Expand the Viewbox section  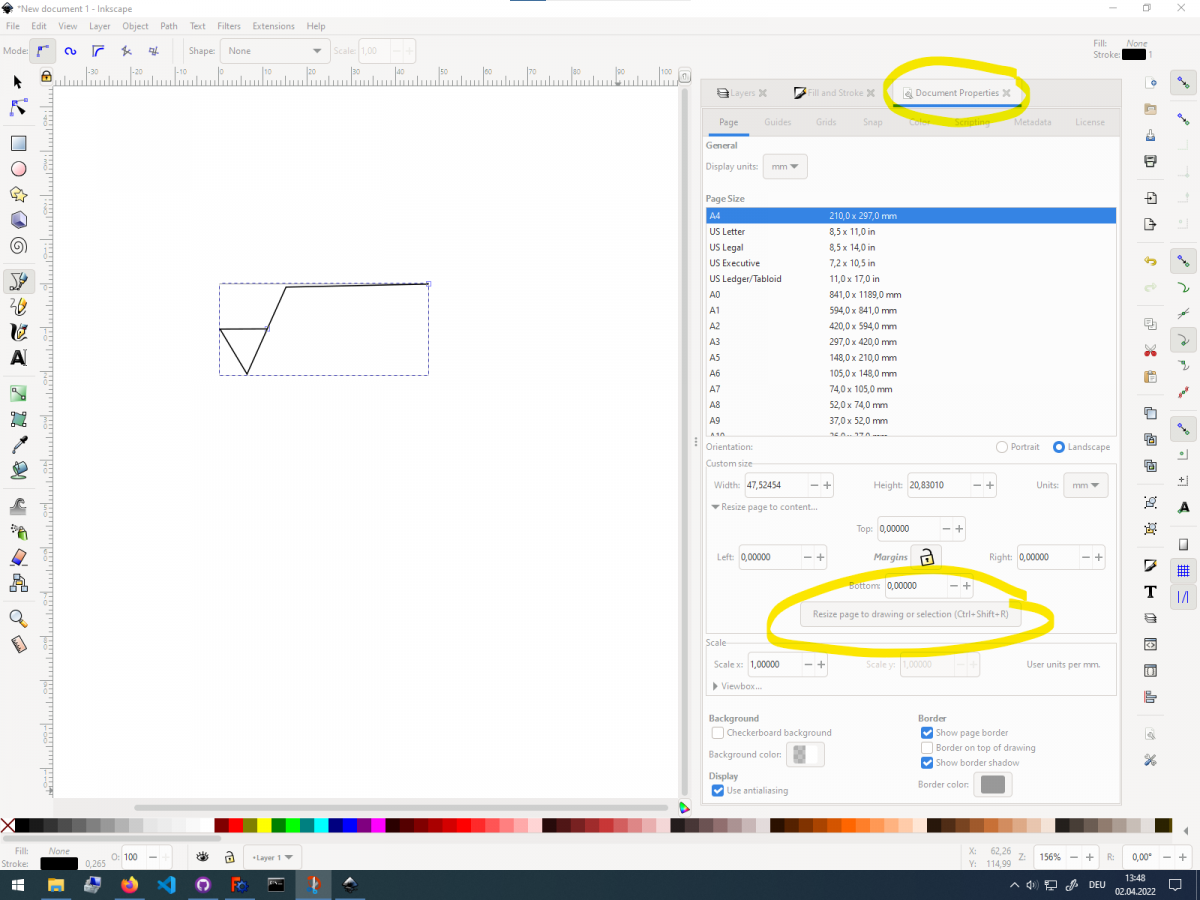click(737, 686)
